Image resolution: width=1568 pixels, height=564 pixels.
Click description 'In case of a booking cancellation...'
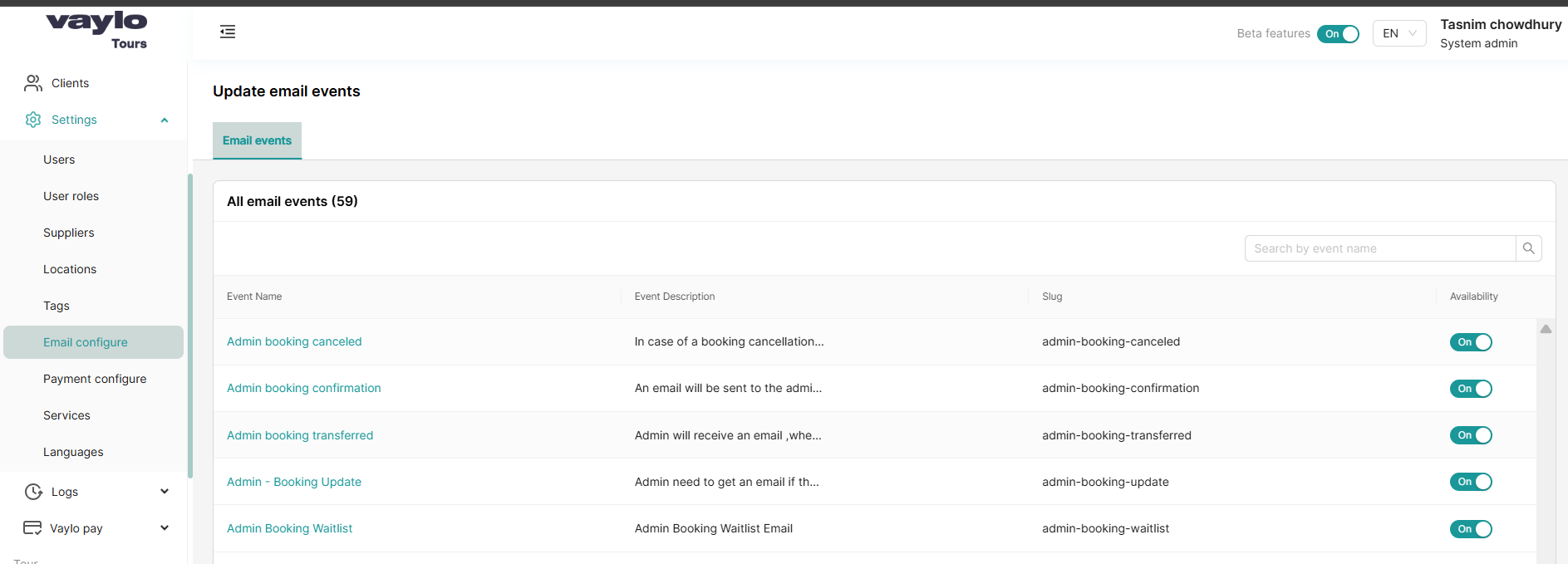[730, 341]
